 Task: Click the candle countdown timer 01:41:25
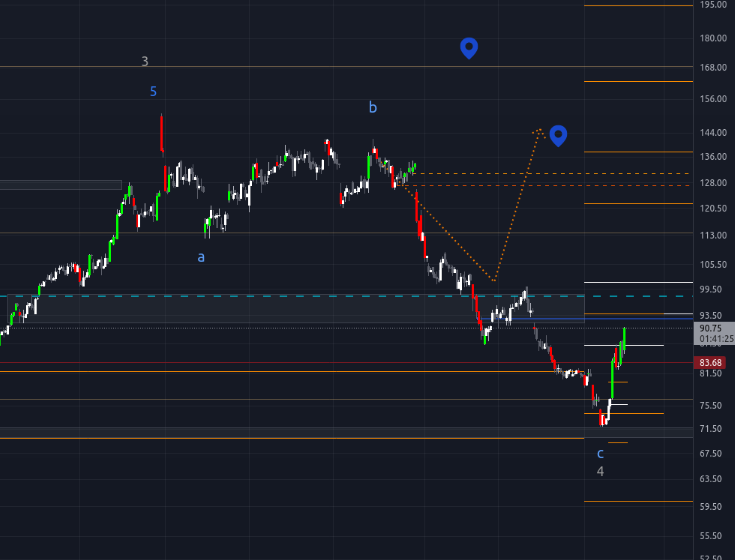coord(716,339)
